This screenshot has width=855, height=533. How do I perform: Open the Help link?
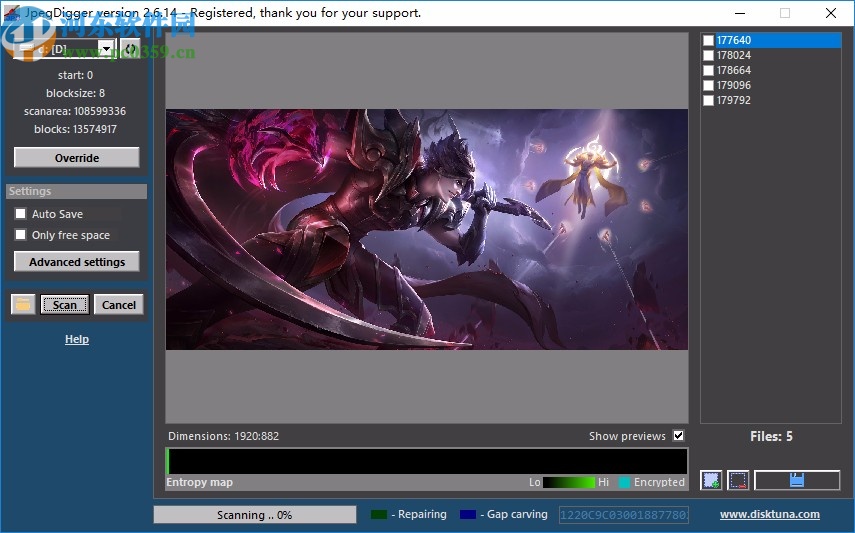coord(77,339)
